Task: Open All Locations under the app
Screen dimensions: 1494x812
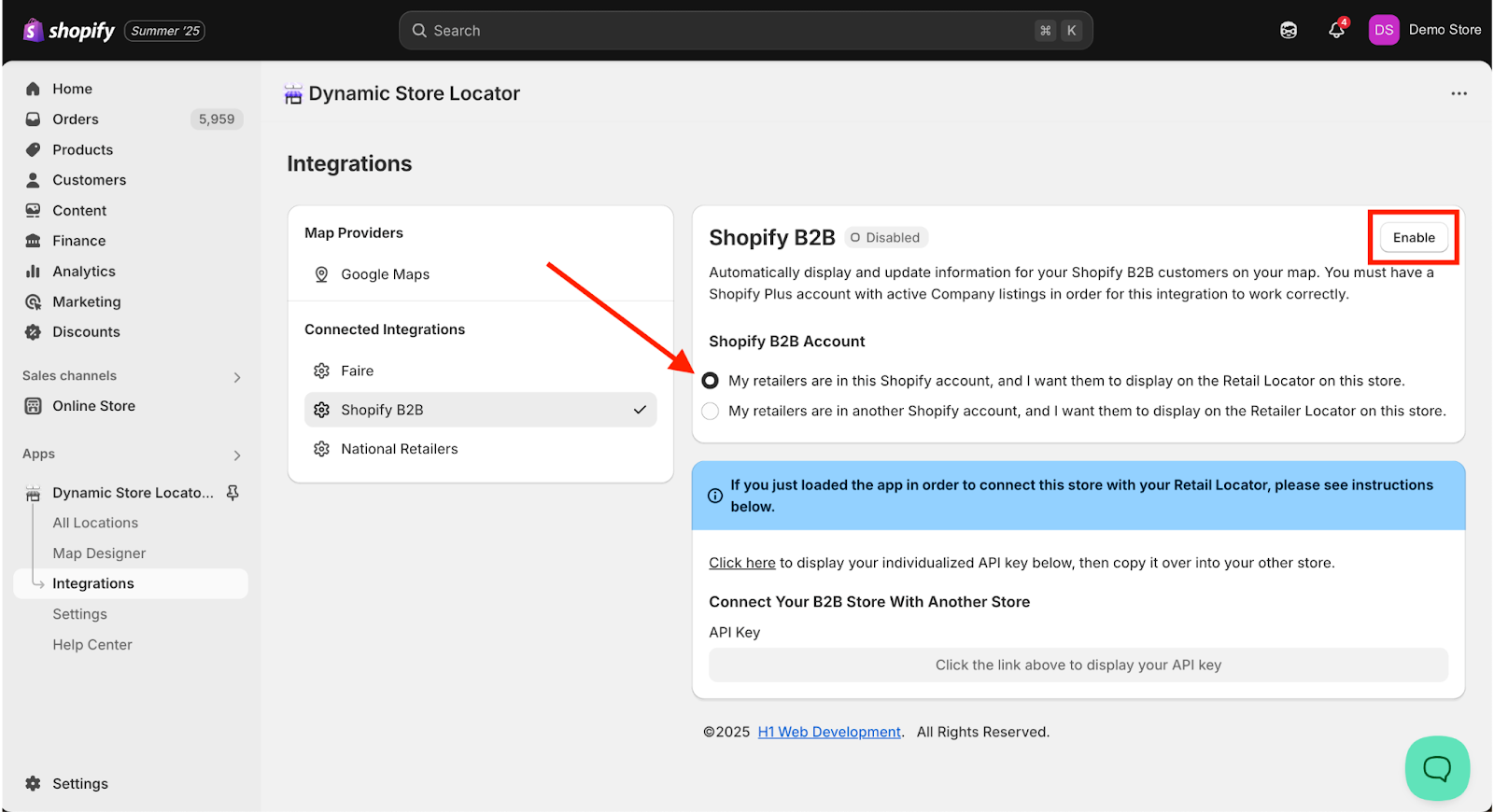Action: click(x=95, y=523)
